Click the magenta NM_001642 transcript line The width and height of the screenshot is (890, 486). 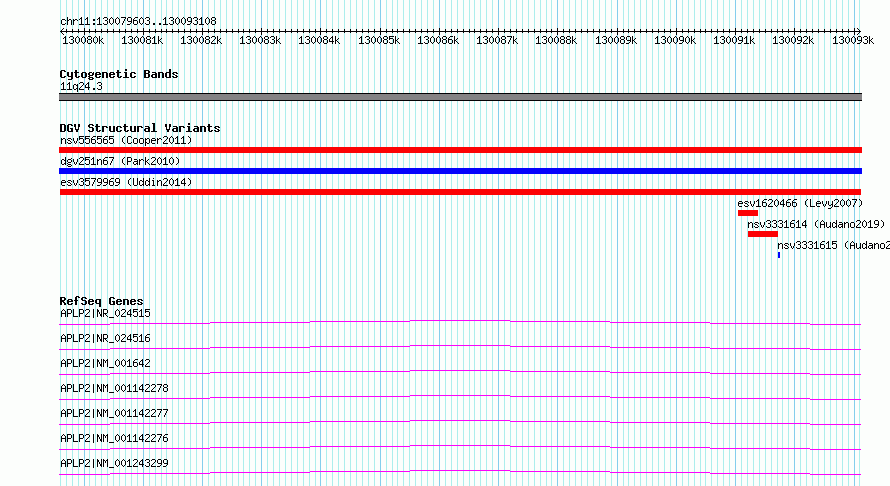(460, 372)
